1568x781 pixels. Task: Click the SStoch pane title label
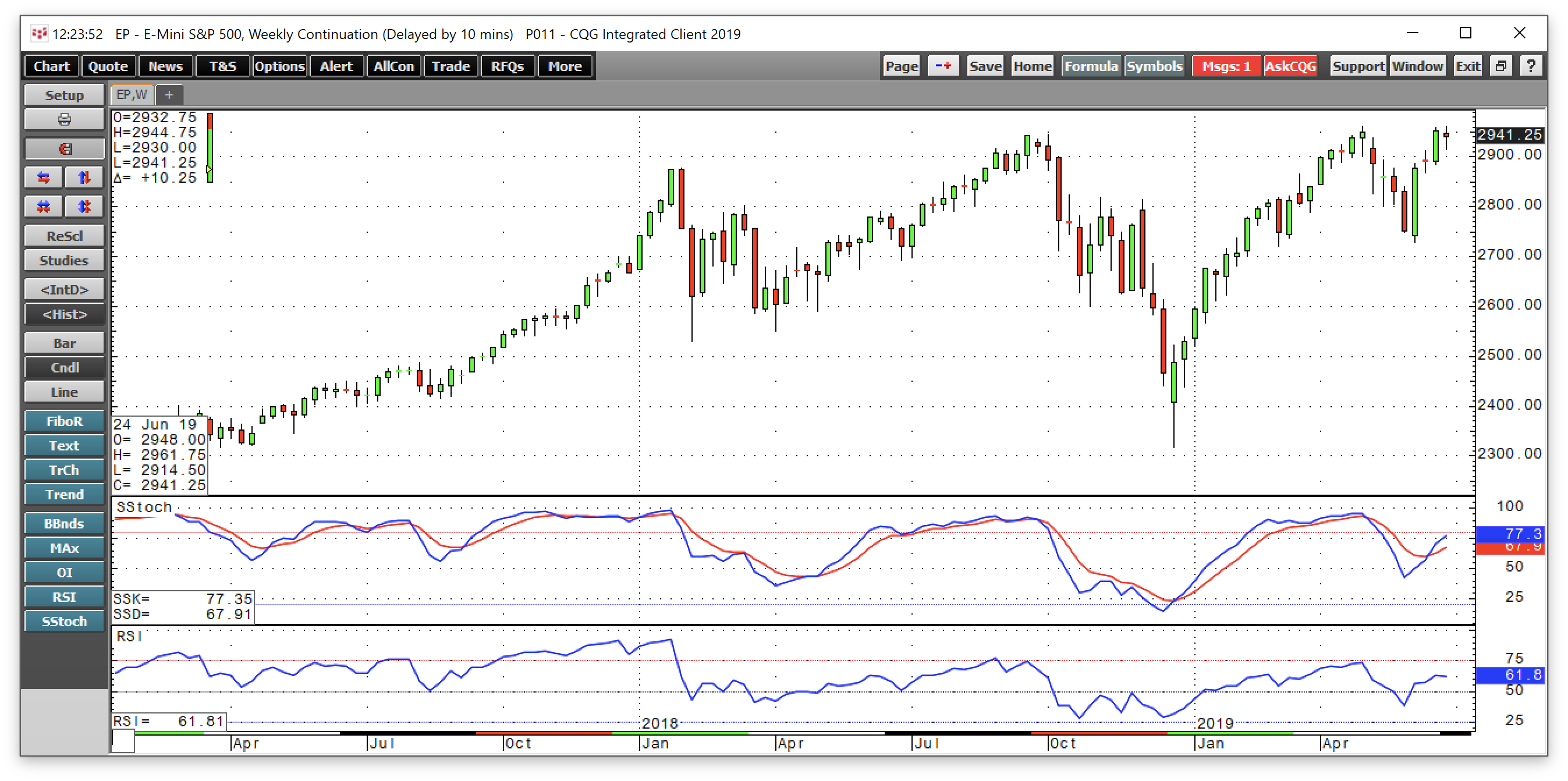click(144, 507)
